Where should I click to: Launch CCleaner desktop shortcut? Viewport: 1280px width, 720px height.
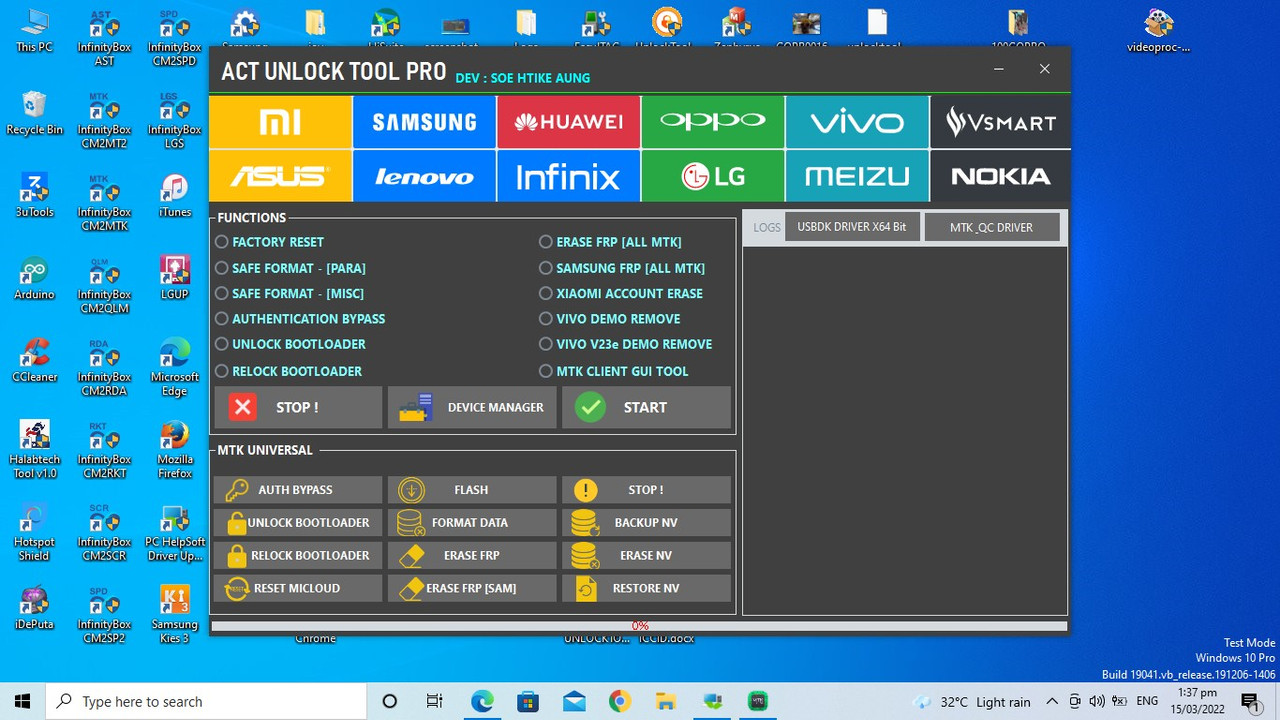click(34, 361)
